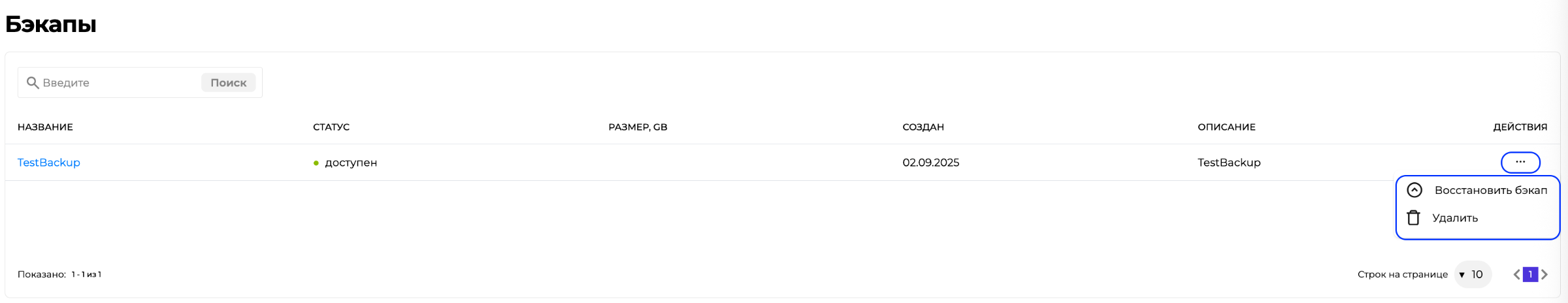Image resolution: width=1568 pixels, height=303 pixels.
Task: Click the РАЗМЕР, GB column header
Action: [x=638, y=127]
